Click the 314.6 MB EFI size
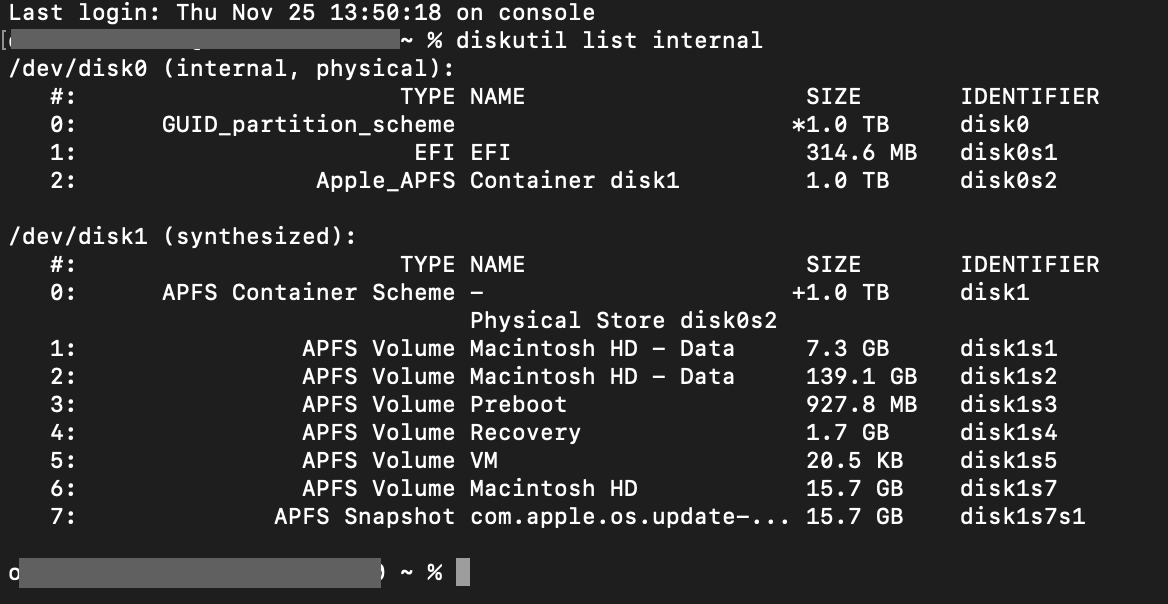This screenshot has width=1168, height=604. [x=861, y=153]
